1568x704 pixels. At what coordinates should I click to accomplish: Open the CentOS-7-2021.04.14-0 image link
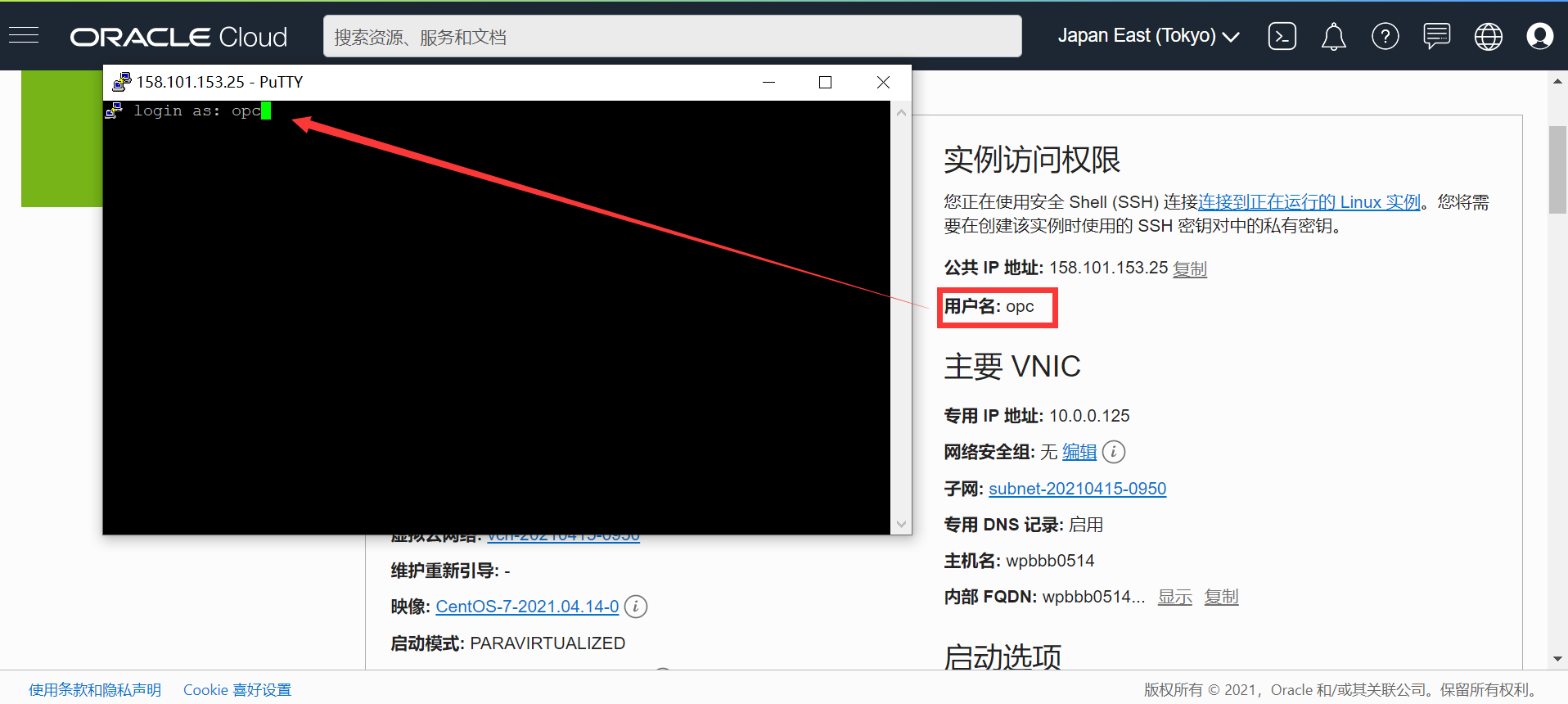pyautogui.click(x=527, y=607)
